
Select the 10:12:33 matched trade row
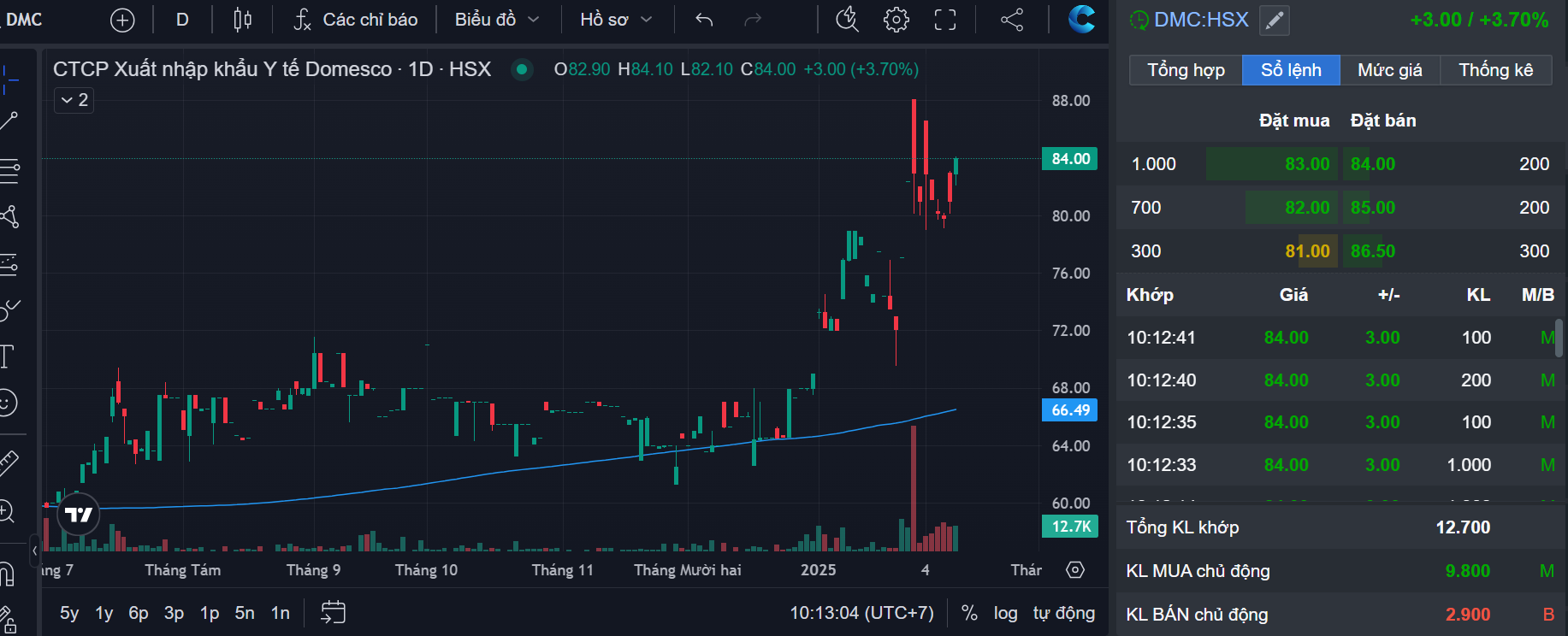(x=1340, y=465)
